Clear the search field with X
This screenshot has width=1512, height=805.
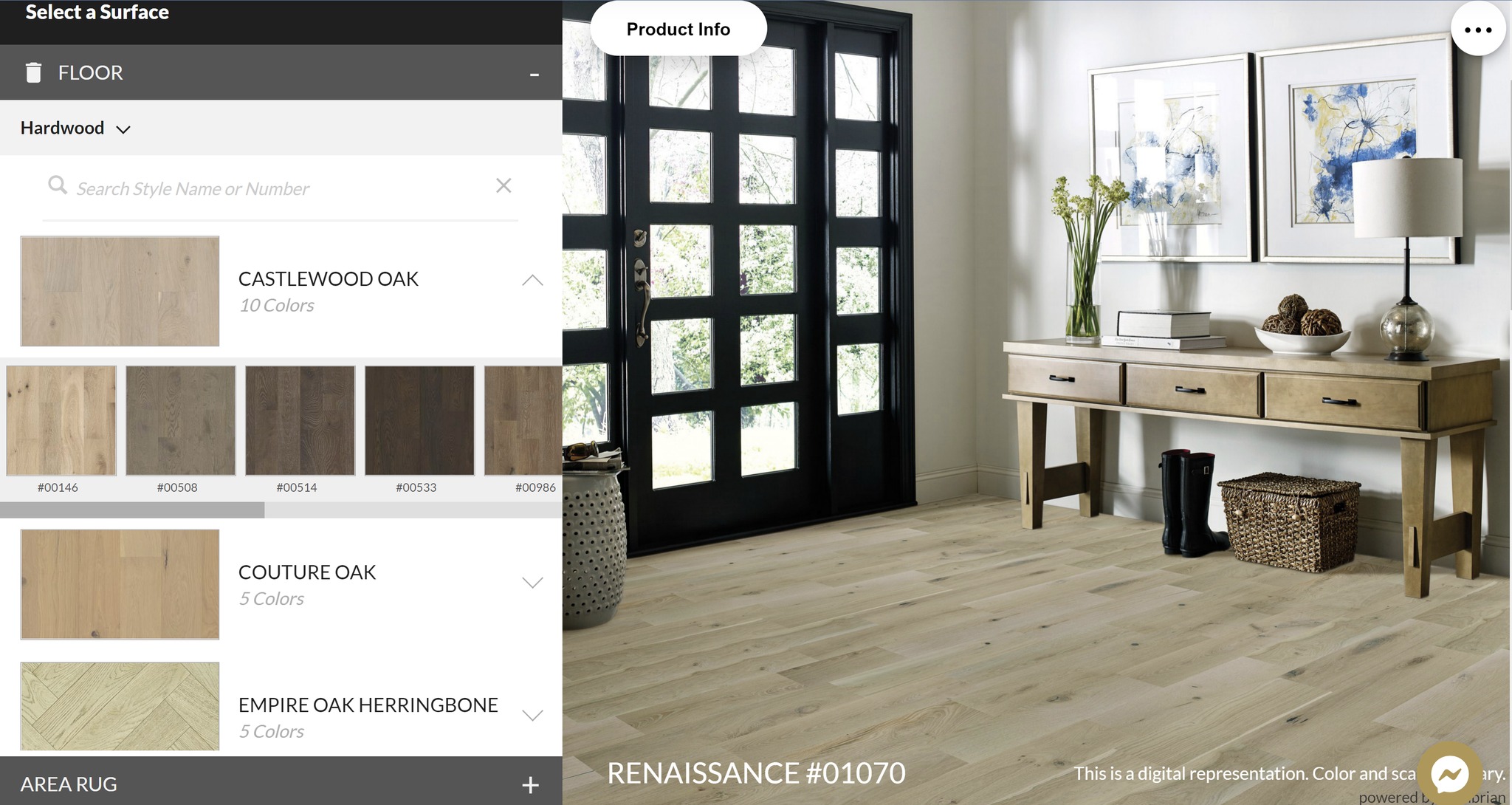504,185
